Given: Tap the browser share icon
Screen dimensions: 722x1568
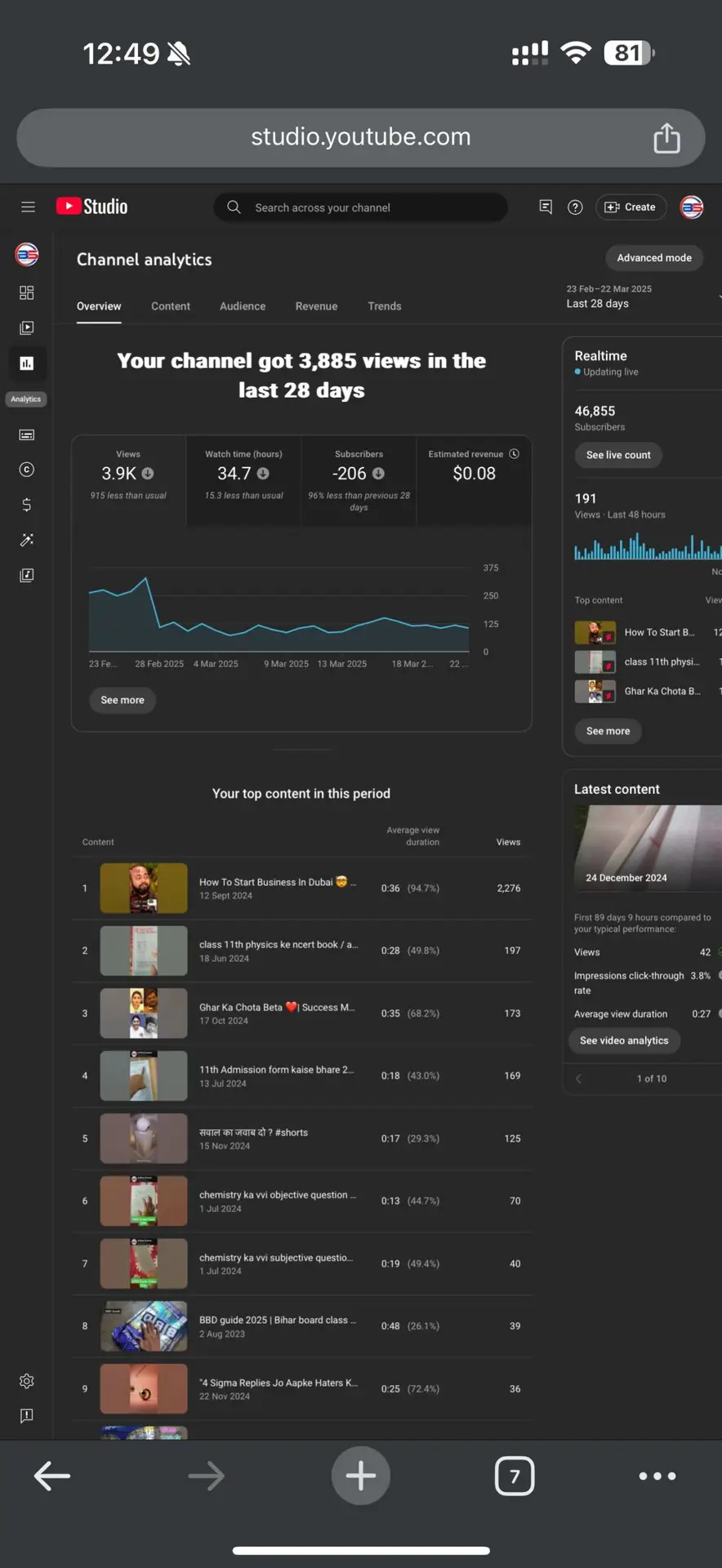Looking at the screenshot, I should coord(666,137).
